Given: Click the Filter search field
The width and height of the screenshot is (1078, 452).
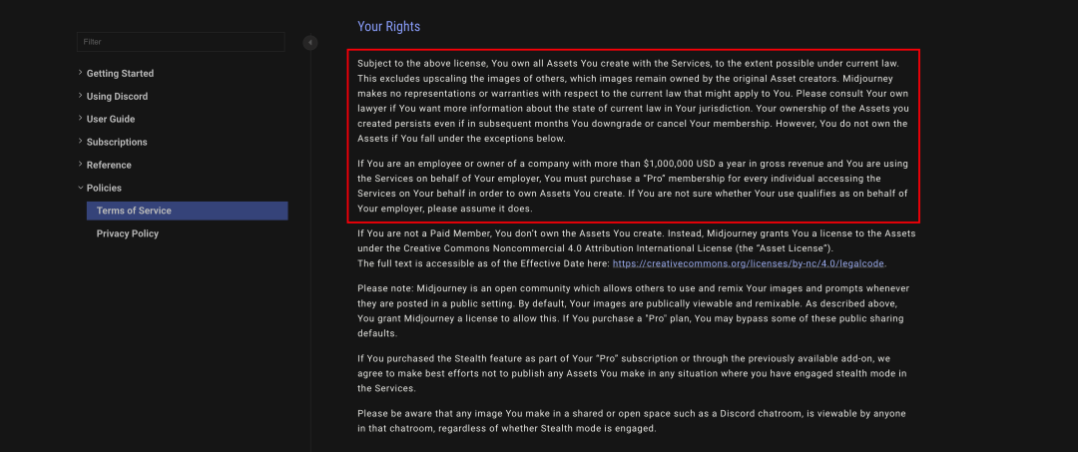Looking at the screenshot, I should coord(180,42).
